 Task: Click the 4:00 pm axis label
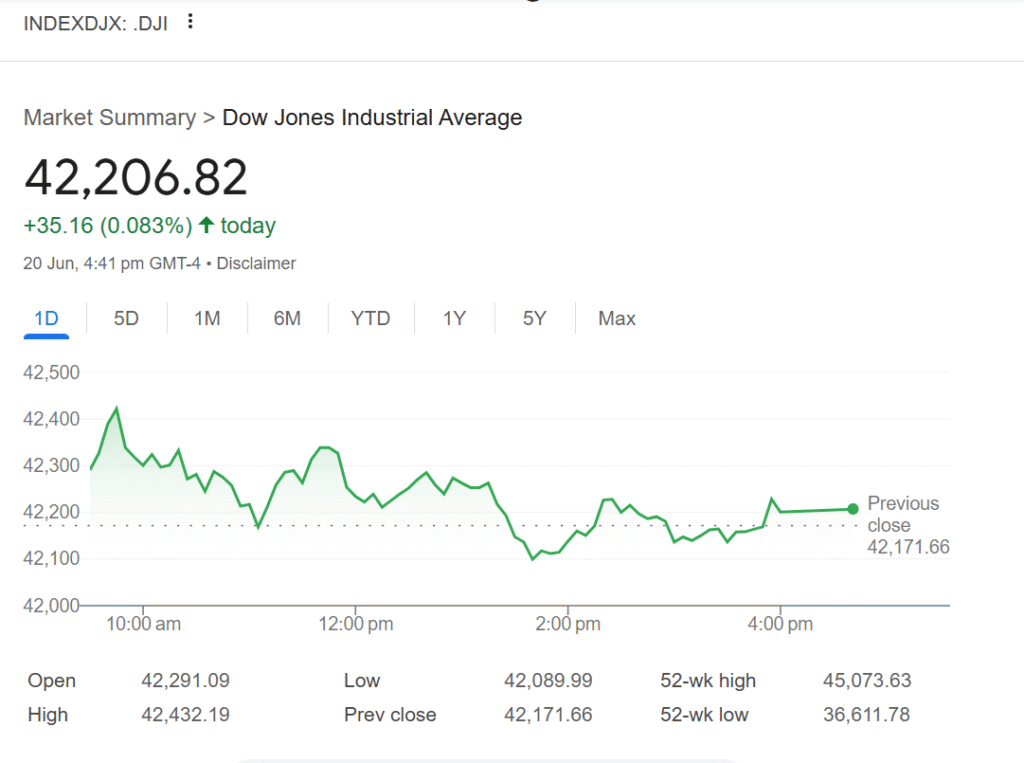click(780, 624)
